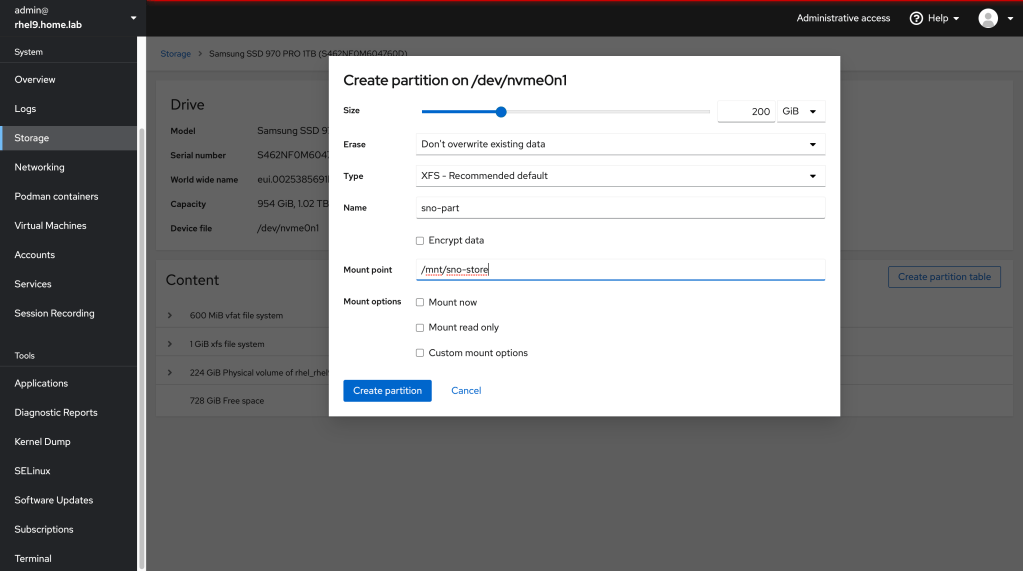
Task: Open the Erase option dropdown
Action: tap(620, 144)
